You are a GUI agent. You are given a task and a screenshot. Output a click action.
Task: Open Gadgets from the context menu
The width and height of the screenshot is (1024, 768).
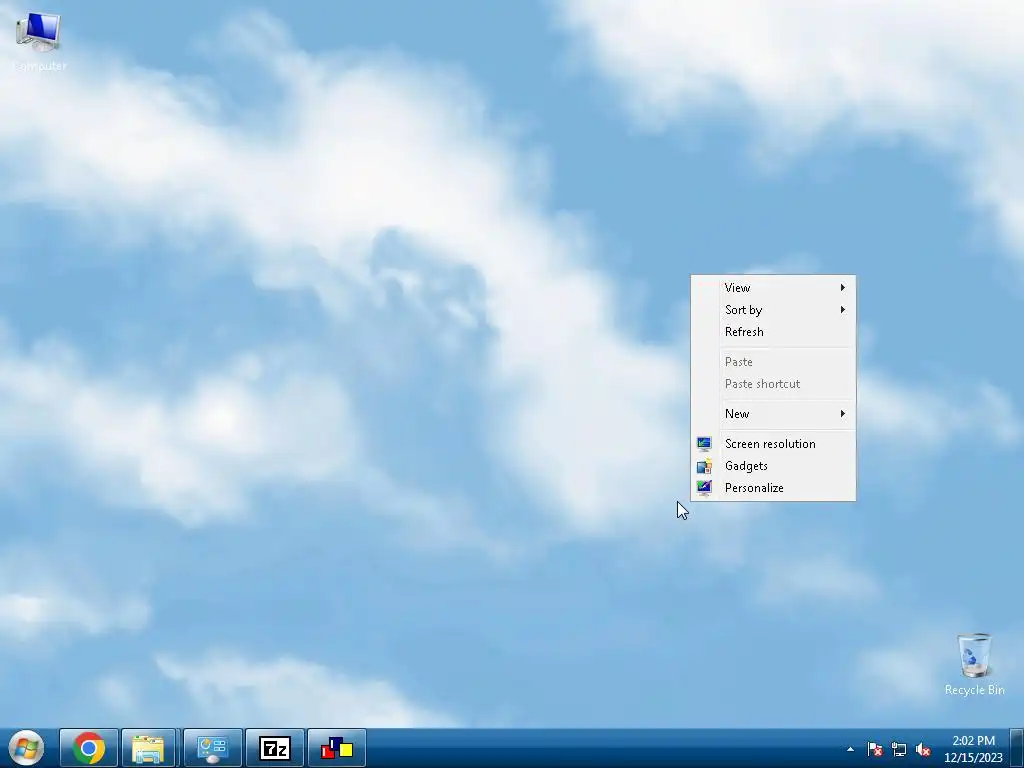click(x=773, y=466)
